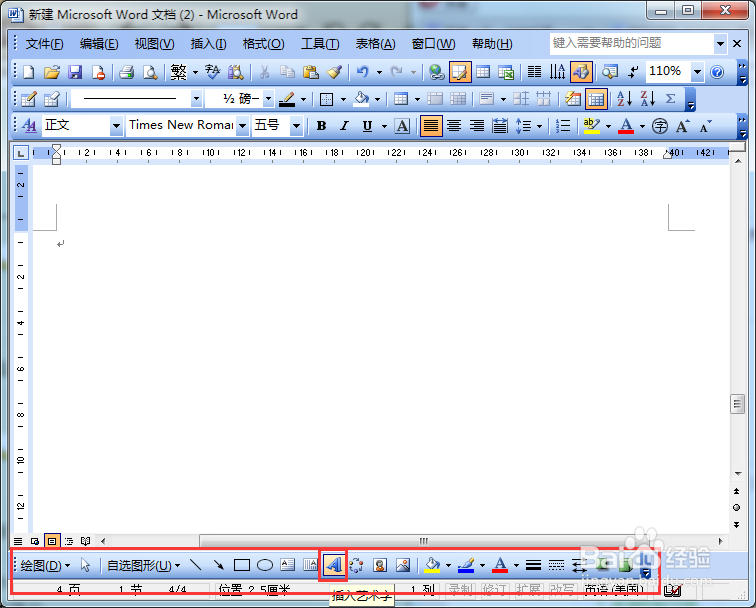756x608 pixels.
Task: Align paragraph text to the right
Action: tap(477, 126)
